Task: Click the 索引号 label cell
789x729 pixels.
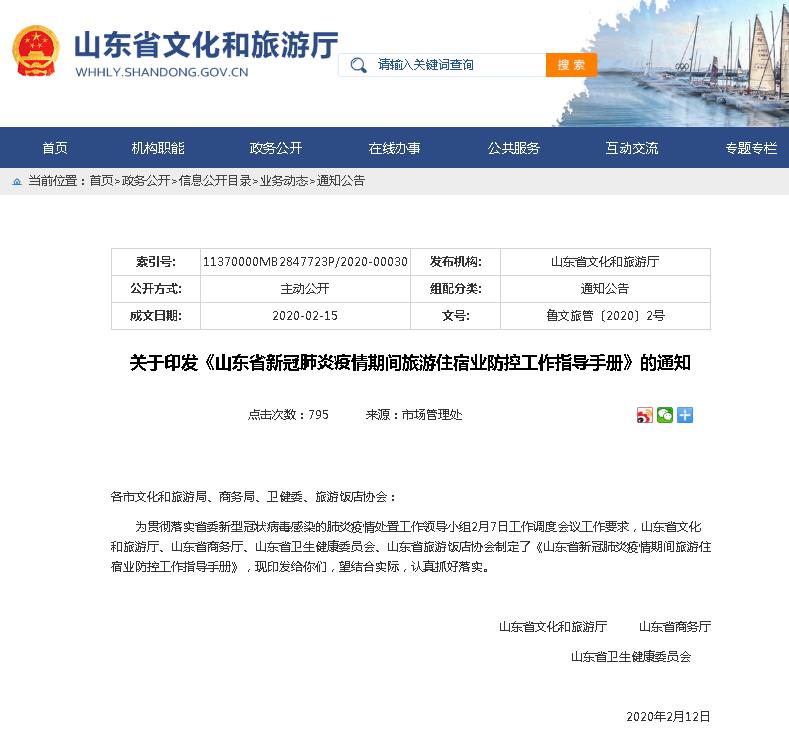Action: click(156, 262)
